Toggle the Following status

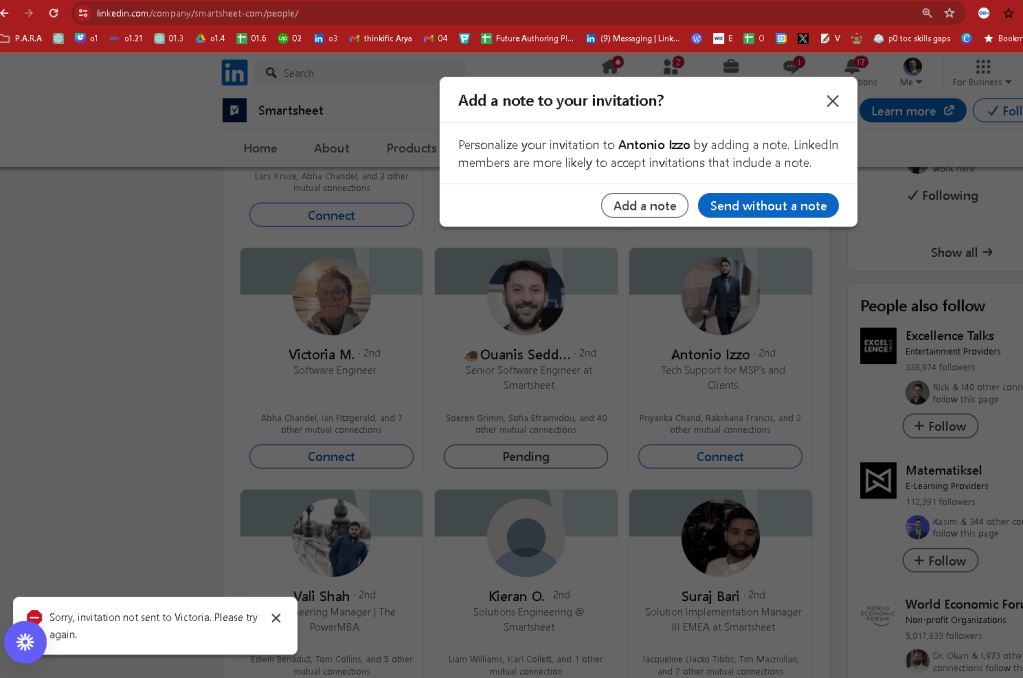click(x=943, y=196)
